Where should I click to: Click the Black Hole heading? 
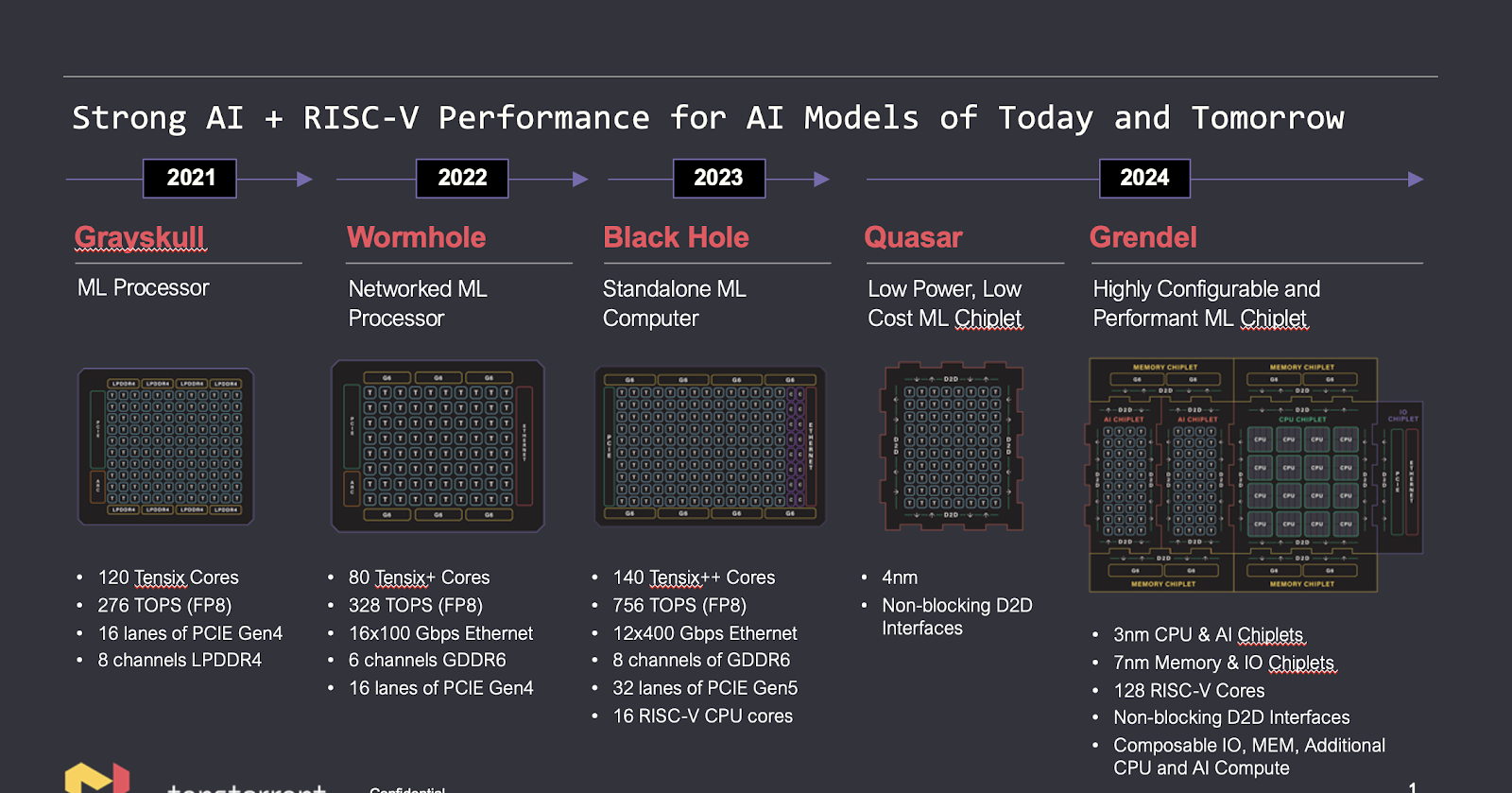(676, 238)
